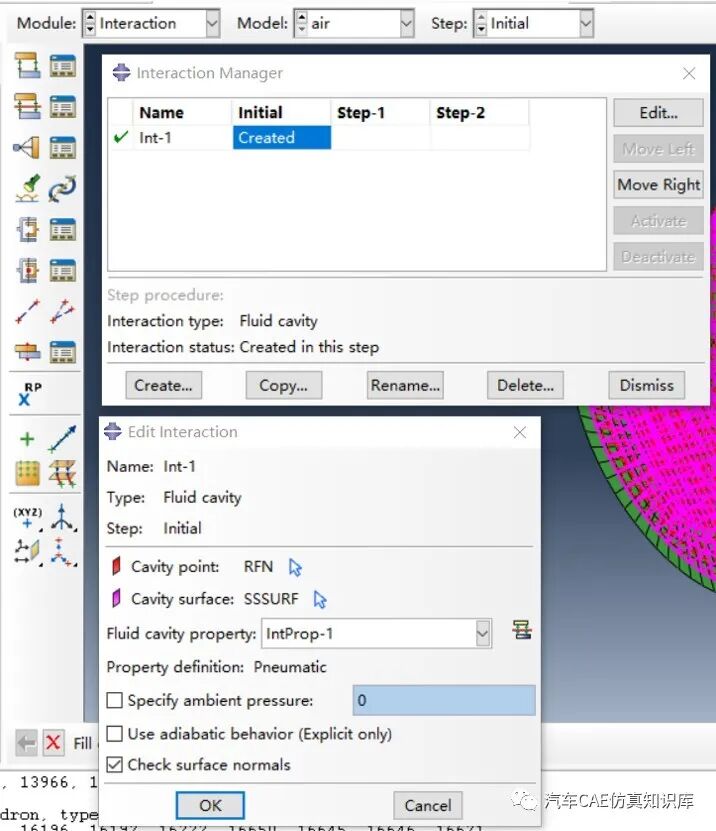The width and height of the screenshot is (716, 831).
Task: Click the gray back arrow in prompt area
Action: tap(26, 742)
